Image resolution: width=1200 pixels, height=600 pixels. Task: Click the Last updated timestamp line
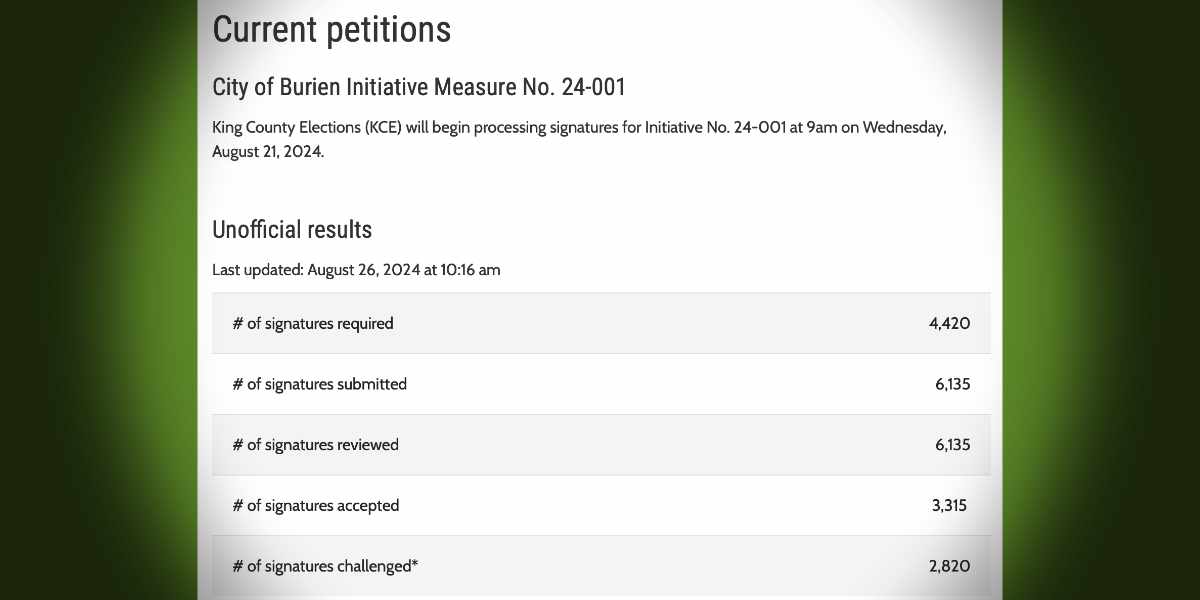pyautogui.click(x=356, y=270)
